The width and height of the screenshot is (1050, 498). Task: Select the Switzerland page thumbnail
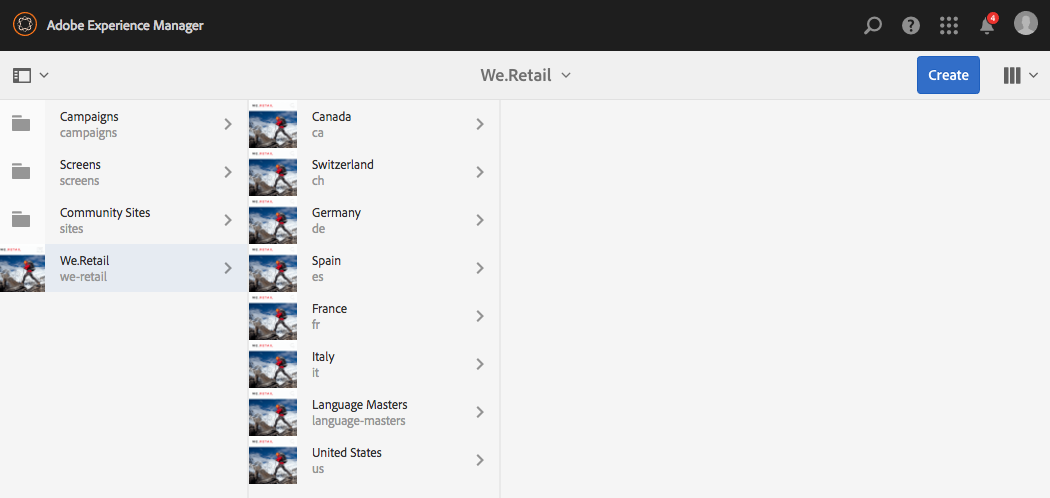(273, 172)
